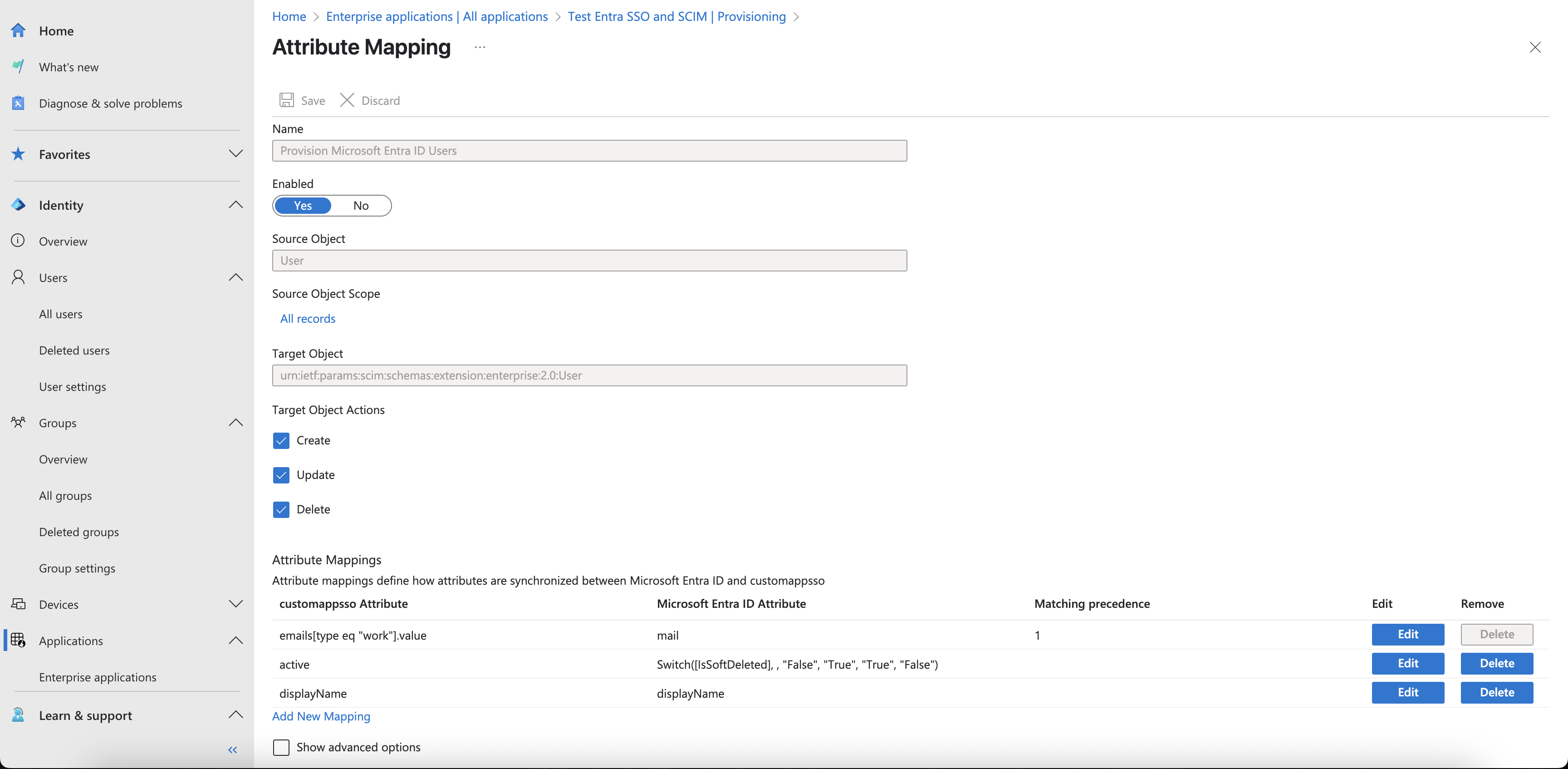Click Edit button for displayName mapping
The width and height of the screenshot is (1568, 769).
pos(1407,692)
